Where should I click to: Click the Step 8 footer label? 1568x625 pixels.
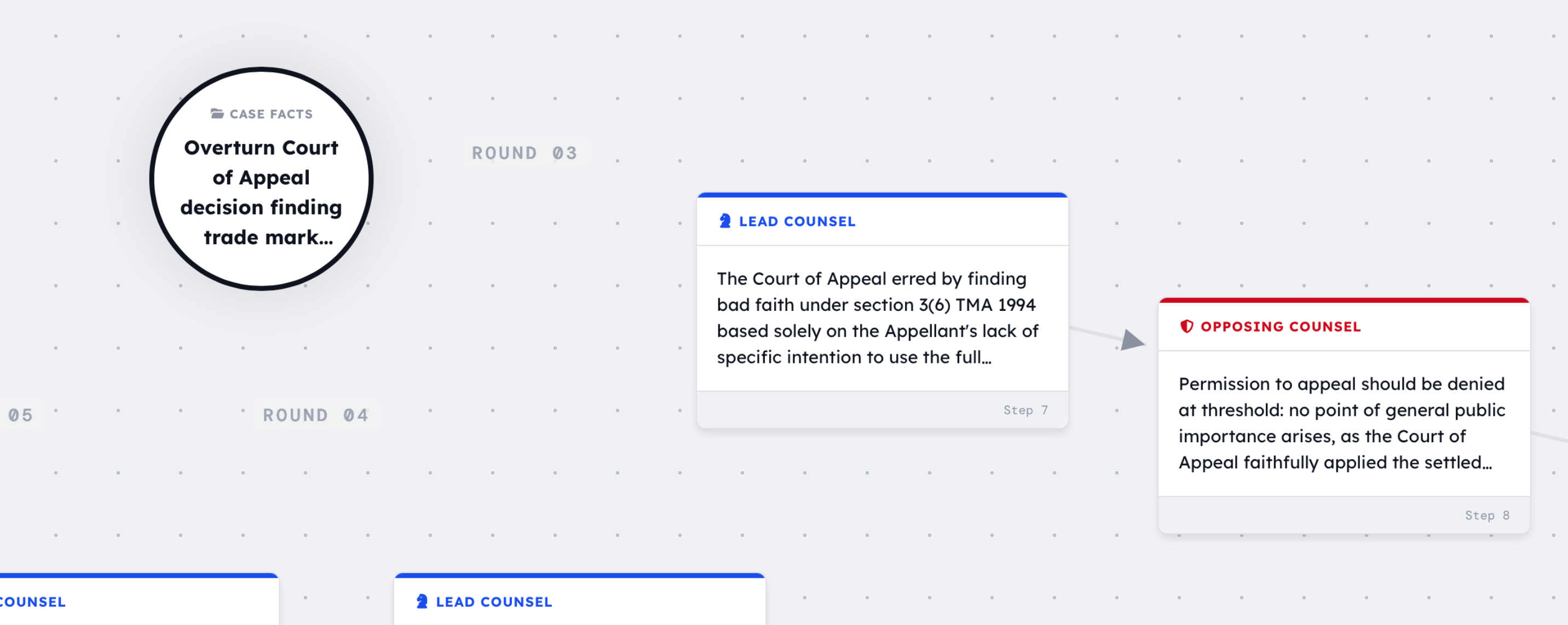pos(1486,516)
